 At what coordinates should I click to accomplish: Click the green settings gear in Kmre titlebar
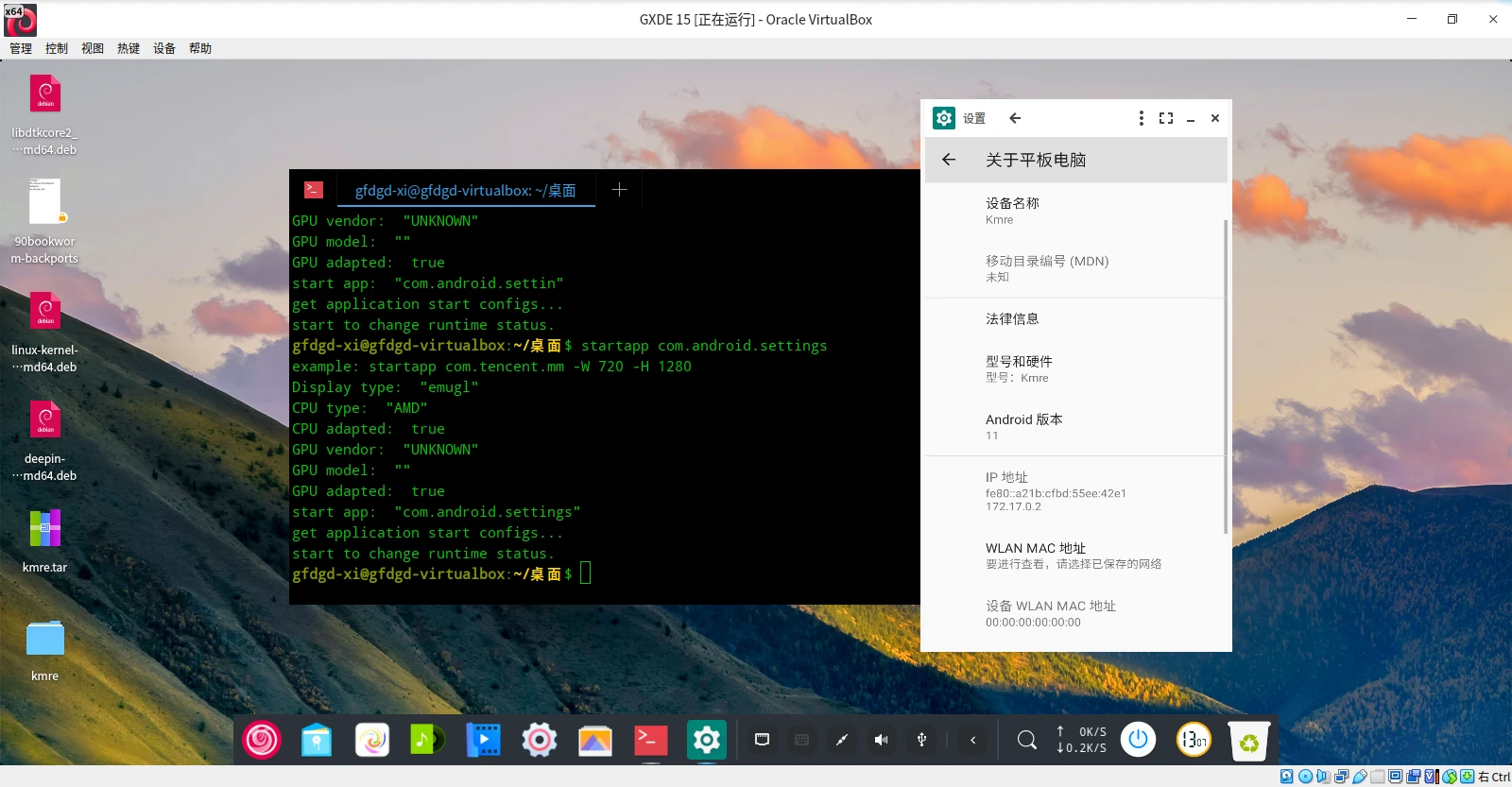click(x=944, y=118)
